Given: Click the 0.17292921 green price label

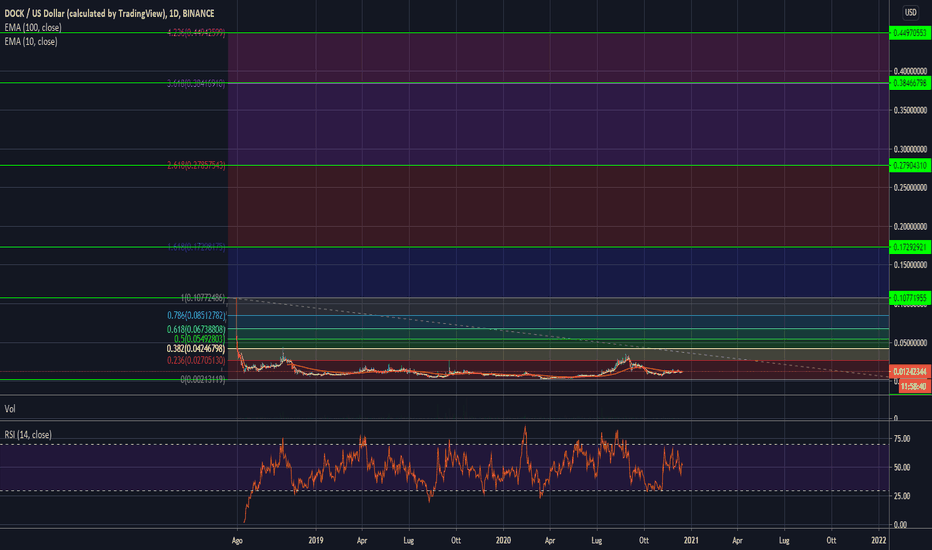Looking at the screenshot, I should (x=909, y=247).
